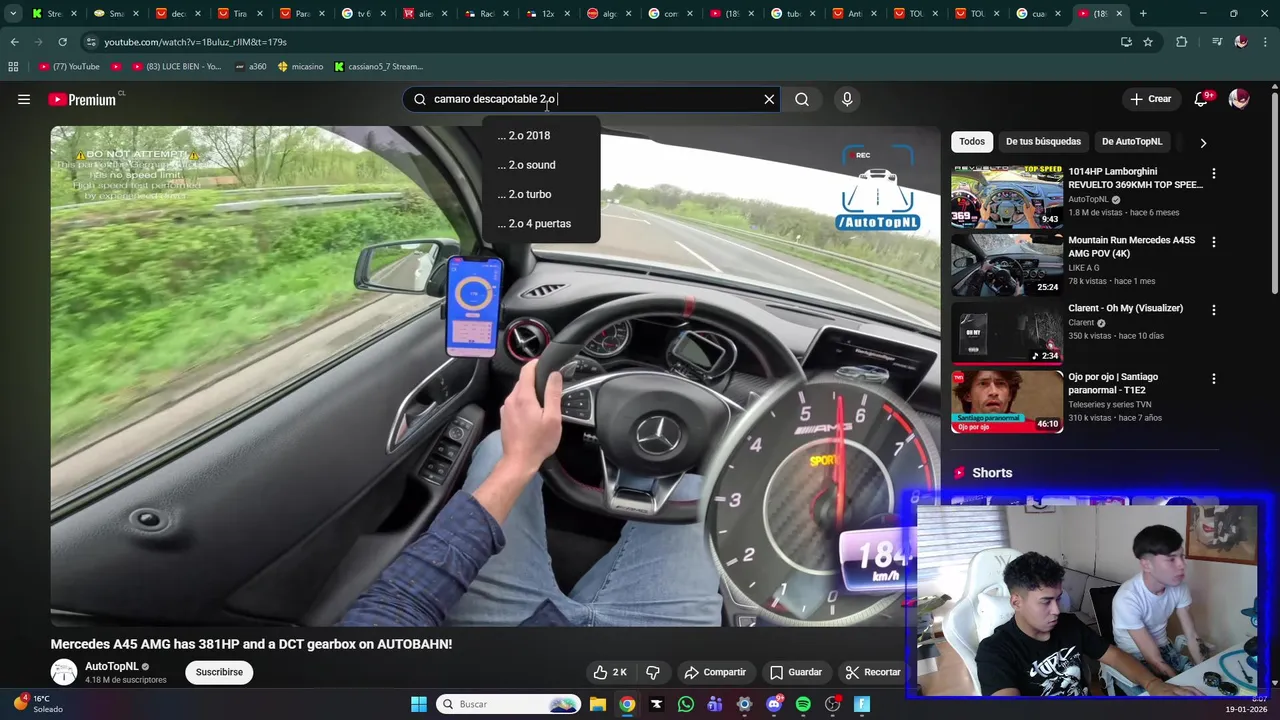The height and width of the screenshot is (720, 1280).
Task: Open the AutoTopNL channel avatar
Action: pyautogui.click(x=64, y=672)
